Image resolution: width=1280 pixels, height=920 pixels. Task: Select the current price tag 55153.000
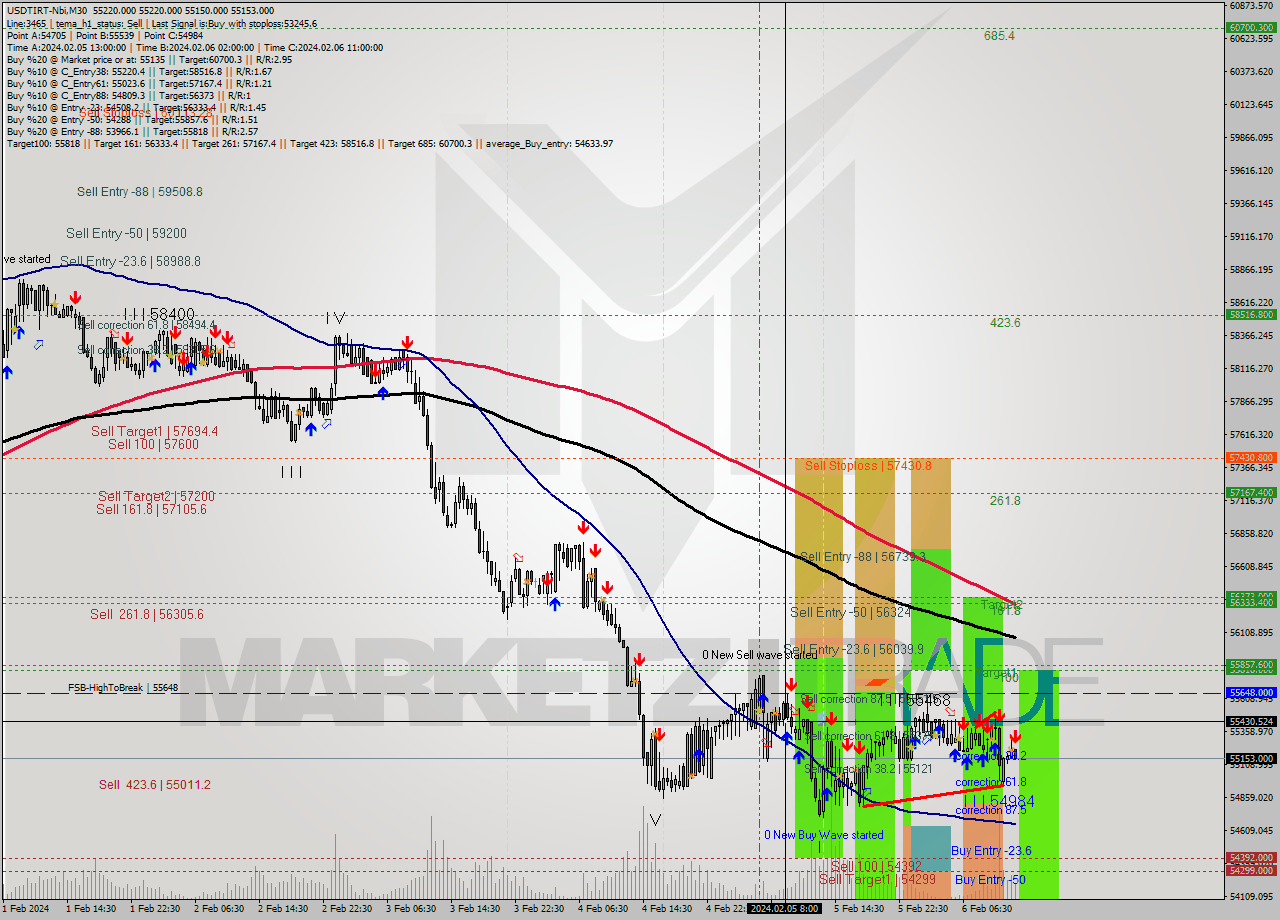click(x=1250, y=758)
